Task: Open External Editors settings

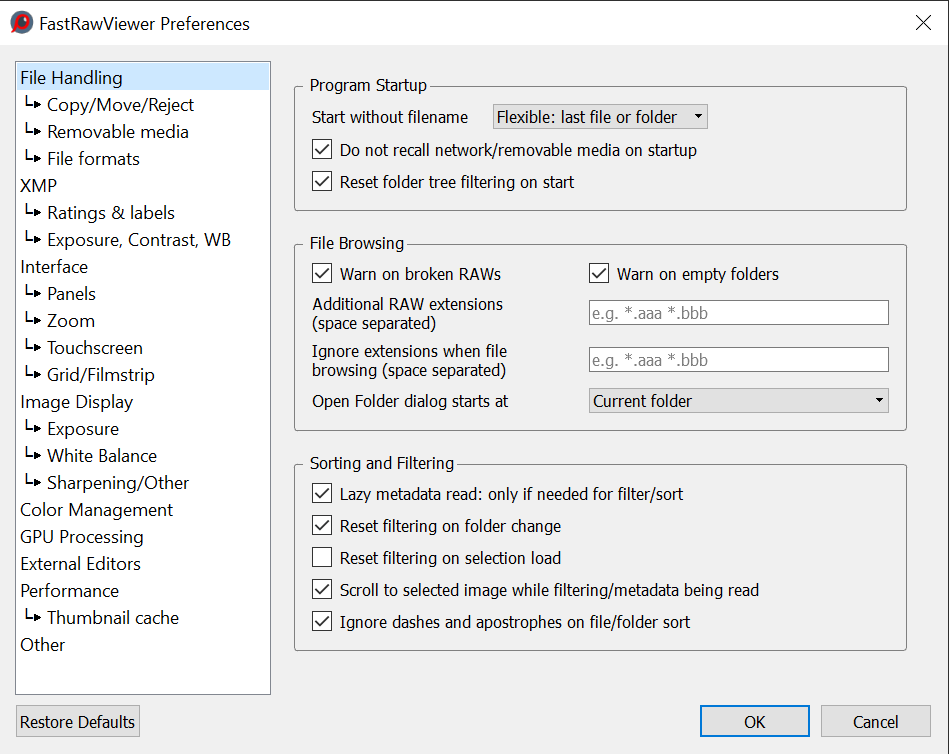Action: coord(80,563)
